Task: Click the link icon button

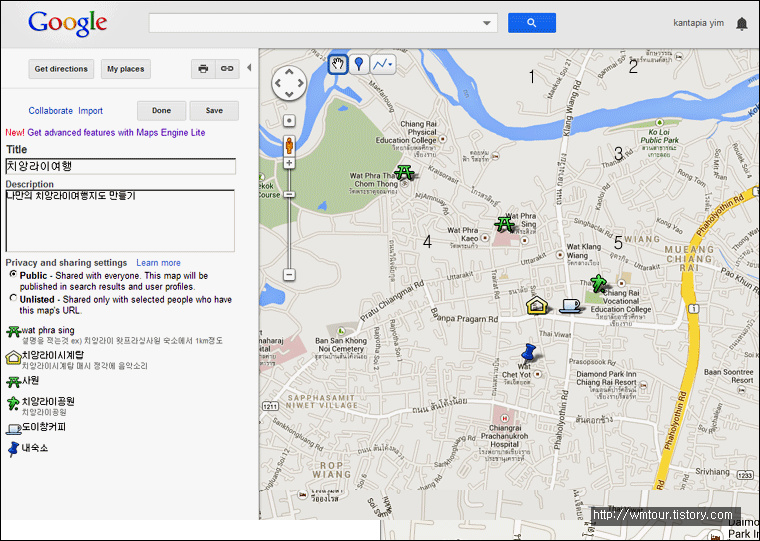Action: pyautogui.click(x=227, y=69)
